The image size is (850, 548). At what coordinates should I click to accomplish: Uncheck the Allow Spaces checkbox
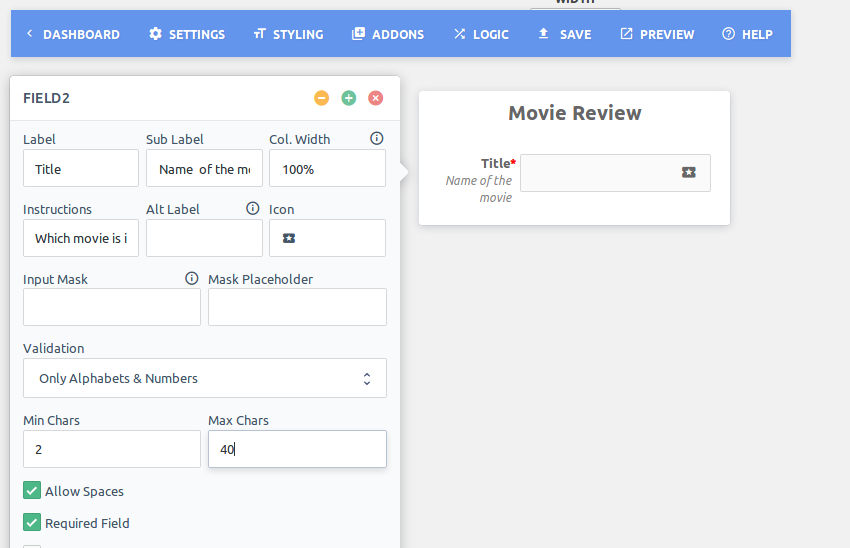pos(32,491)
